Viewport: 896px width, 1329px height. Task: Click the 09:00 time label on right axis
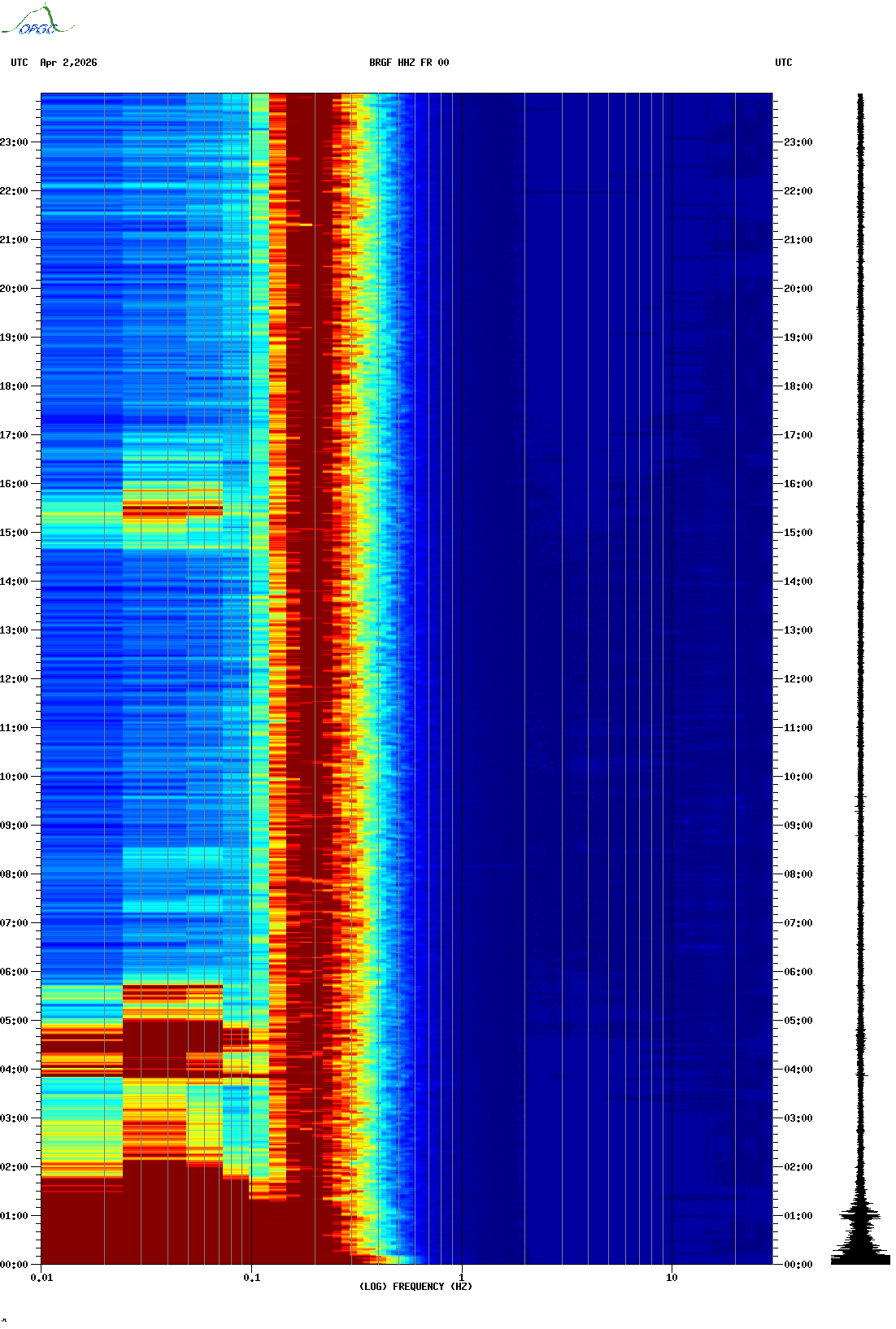coord(798,826)
